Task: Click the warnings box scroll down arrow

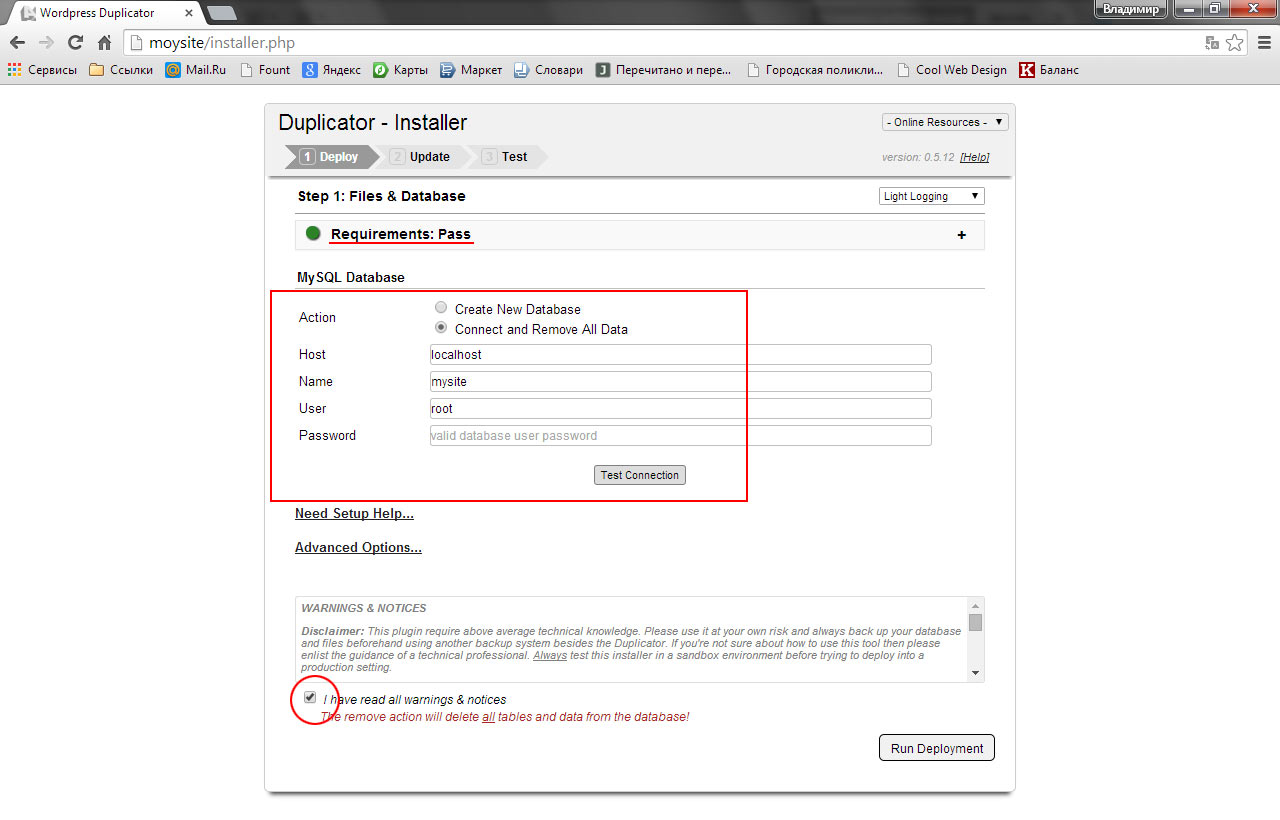Action: point(976,674)
